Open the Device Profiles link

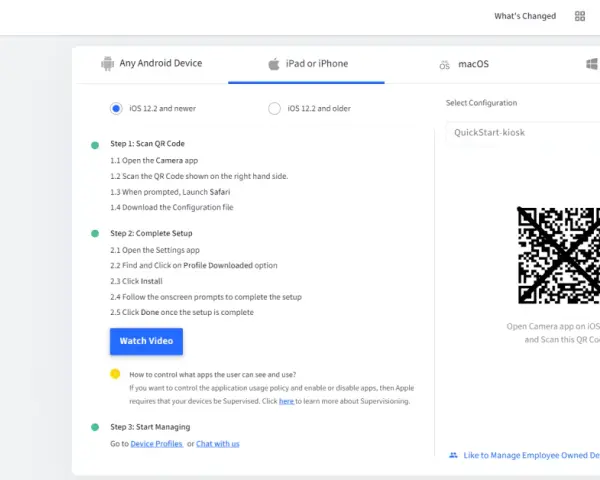157,444
